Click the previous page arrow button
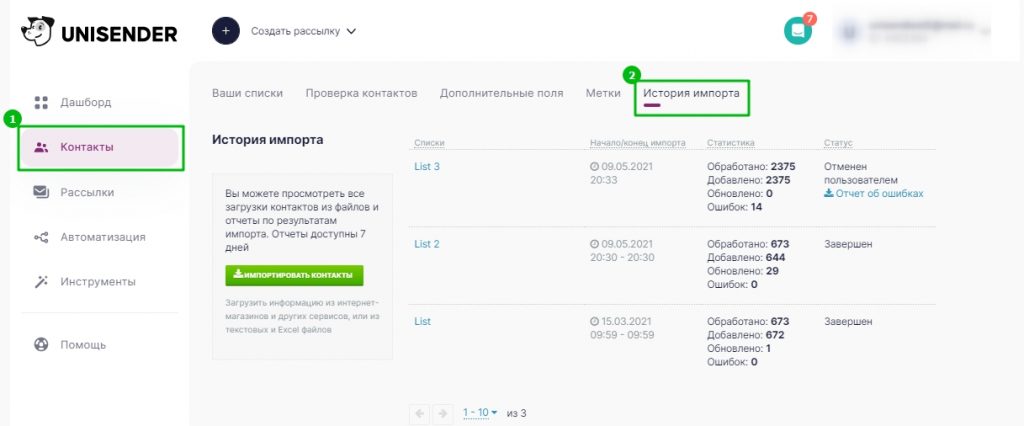 pyautogui.click(x=420, y=413)
